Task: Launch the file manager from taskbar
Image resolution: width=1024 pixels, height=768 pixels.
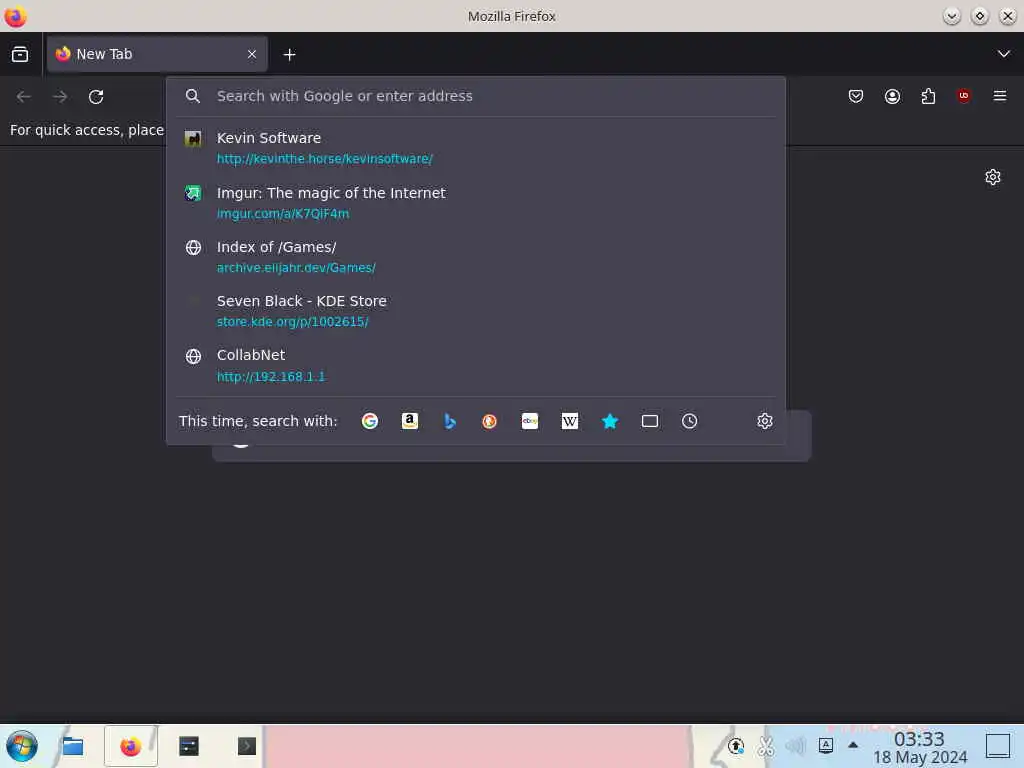Action: (x=72, y=746)
